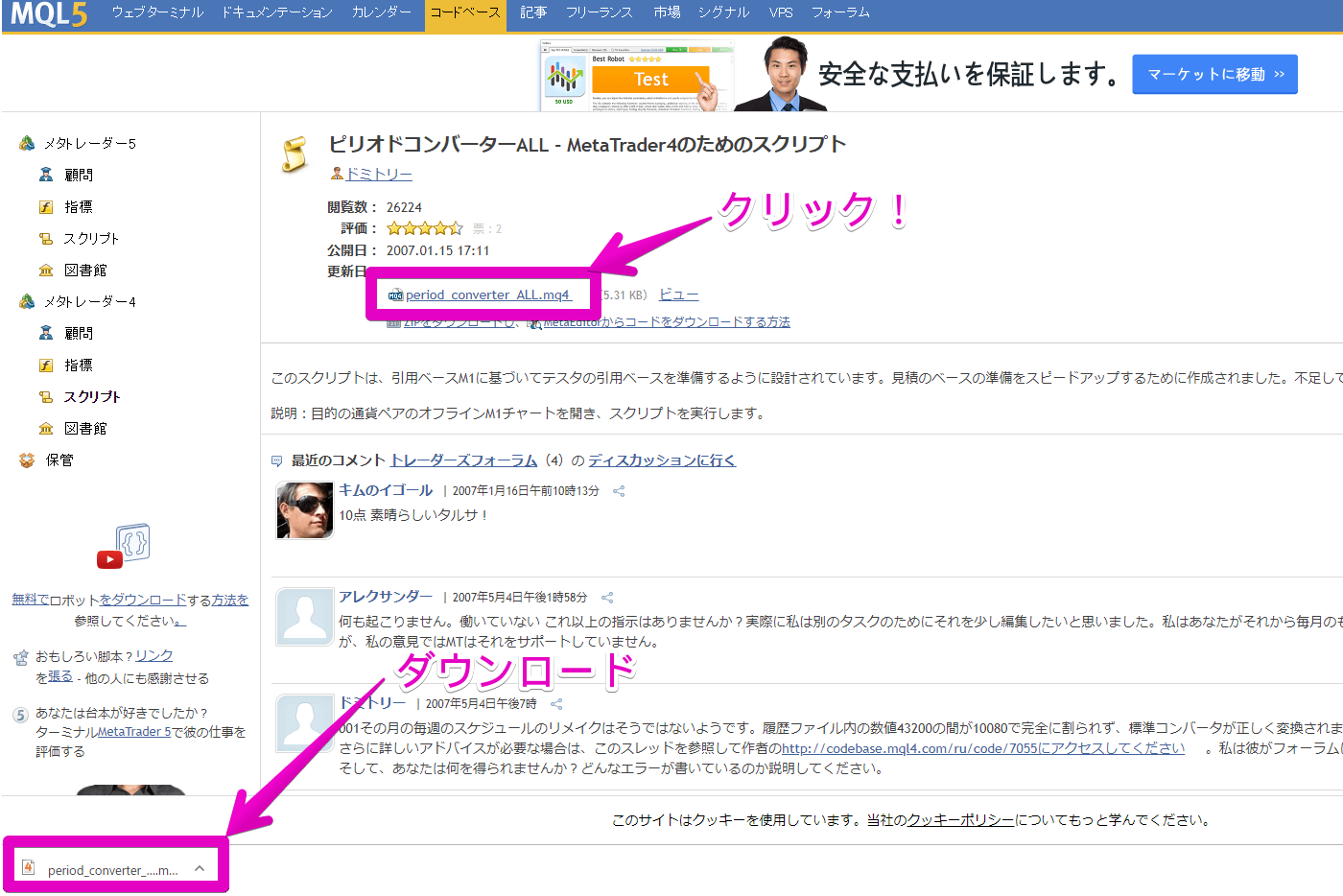The height and width of the screenshot is (896, 1343).
Task: Open キムのイゴール commenter profile name
Action: (386, 489)
